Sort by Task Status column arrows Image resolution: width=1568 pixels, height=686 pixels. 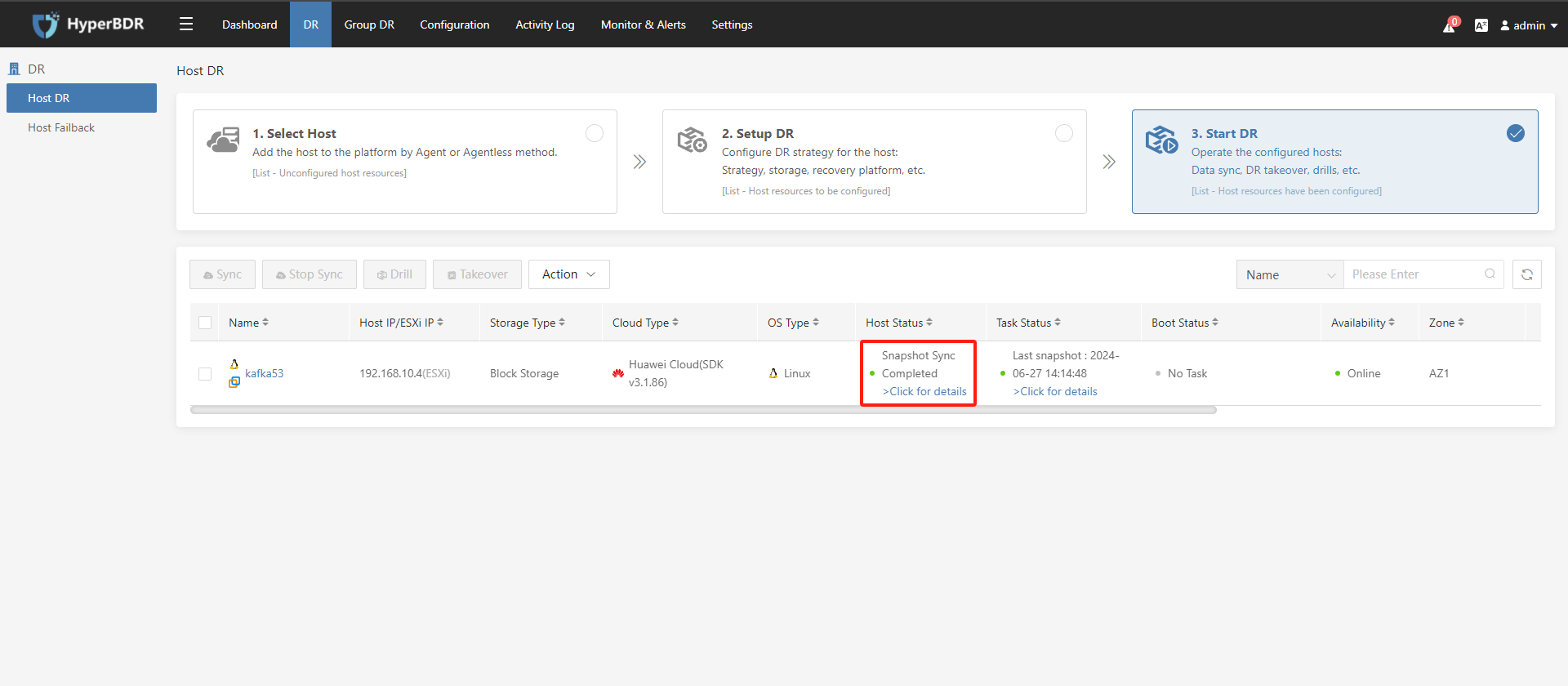[1058, 323]
